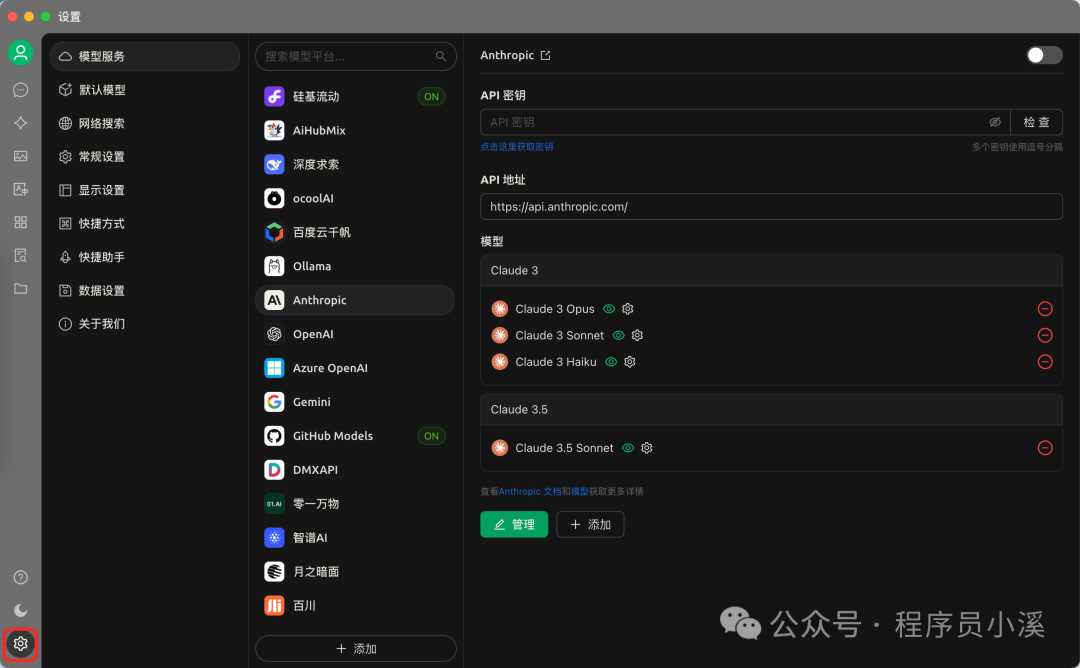The width and height of the screenshot is (1080, 668).
Task: Open the help question mark icon
Action: (x=21, y=577)
